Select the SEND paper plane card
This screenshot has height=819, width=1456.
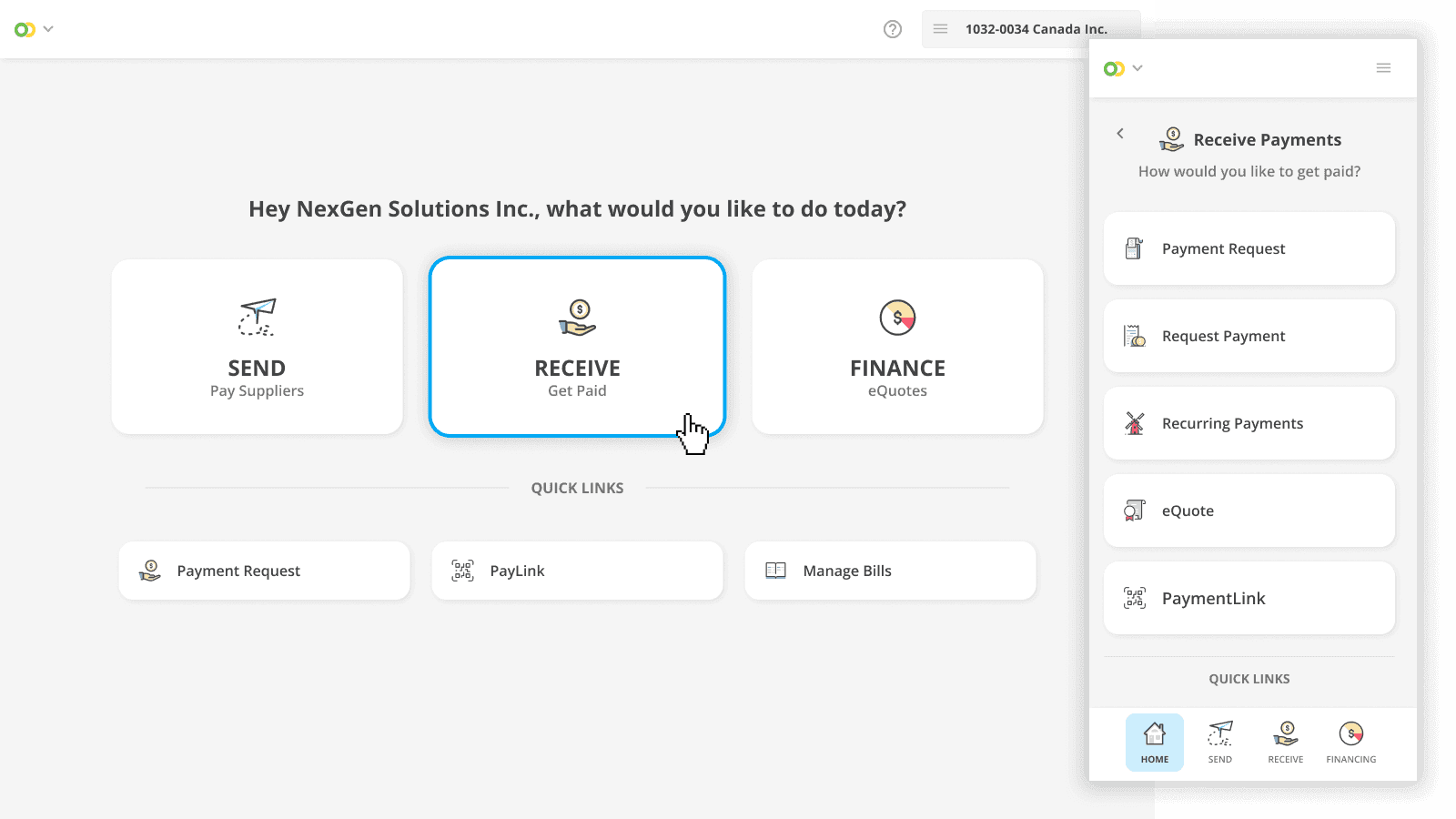click(x=257, y=347)
